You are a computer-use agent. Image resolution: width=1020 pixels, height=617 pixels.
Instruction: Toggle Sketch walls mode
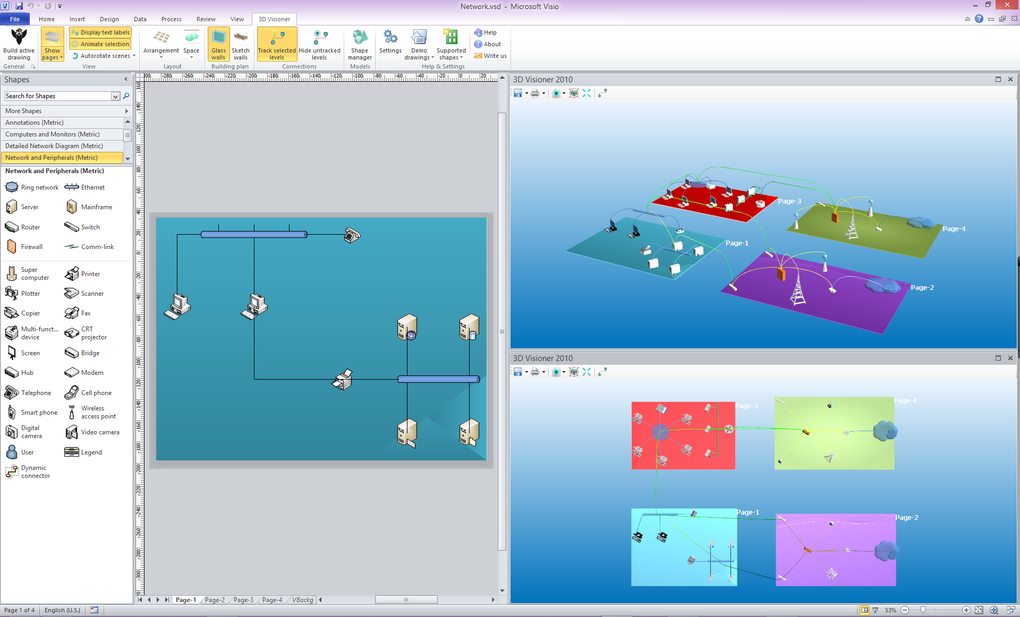click(241, 44)
